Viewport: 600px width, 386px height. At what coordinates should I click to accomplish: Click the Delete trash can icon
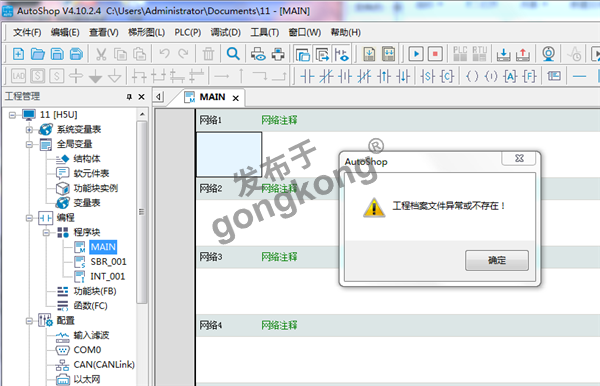[x=208, y=54]
